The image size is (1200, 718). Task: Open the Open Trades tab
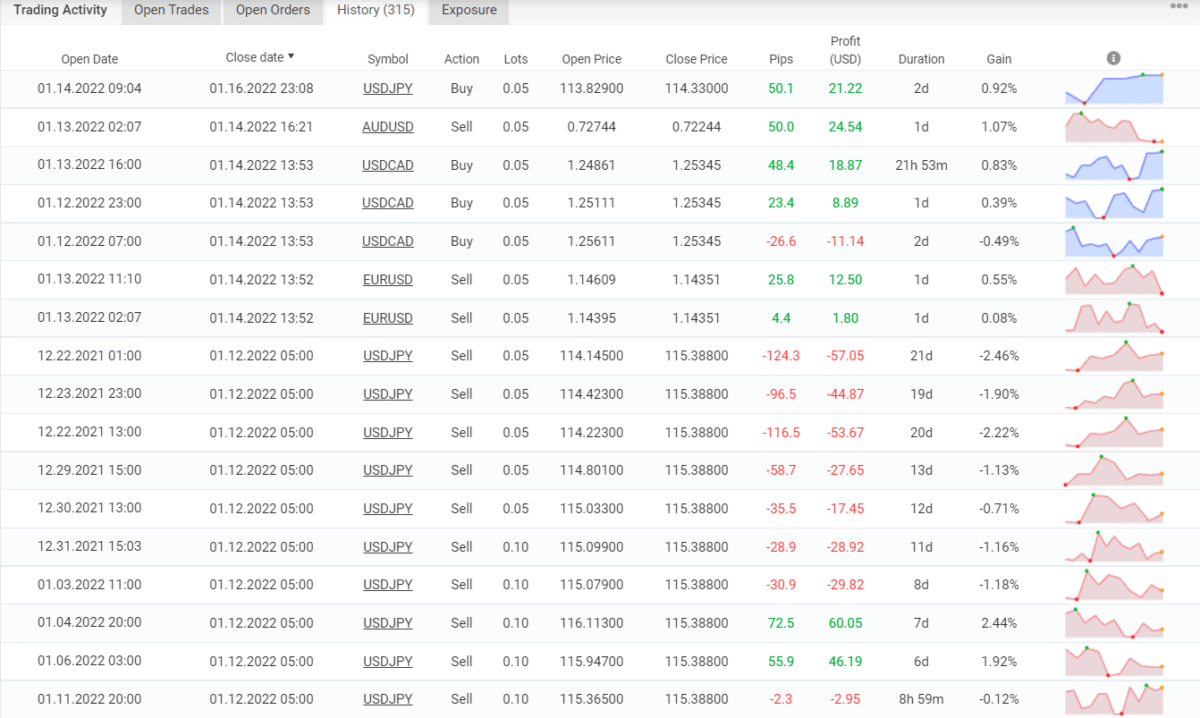pyautogui.click(x=171, y=11)
